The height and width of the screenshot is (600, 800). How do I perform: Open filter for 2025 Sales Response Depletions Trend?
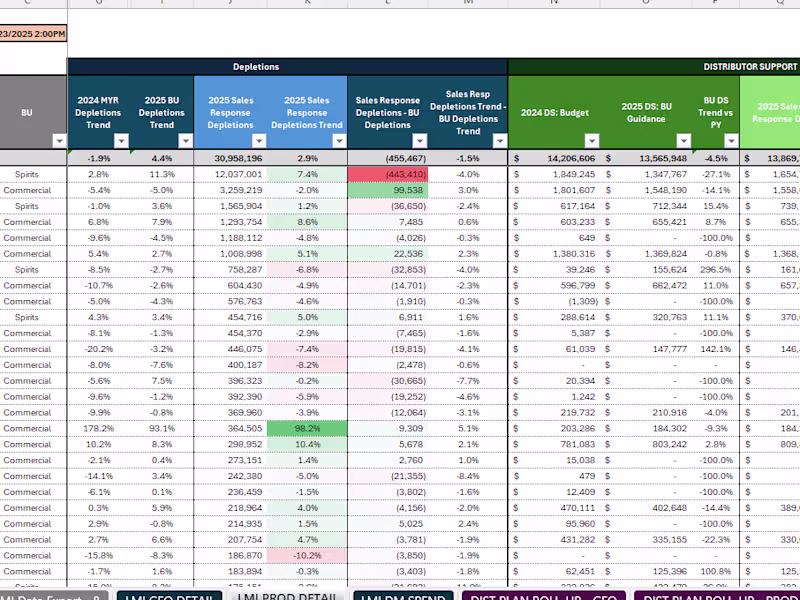click(x=339, y=141)
